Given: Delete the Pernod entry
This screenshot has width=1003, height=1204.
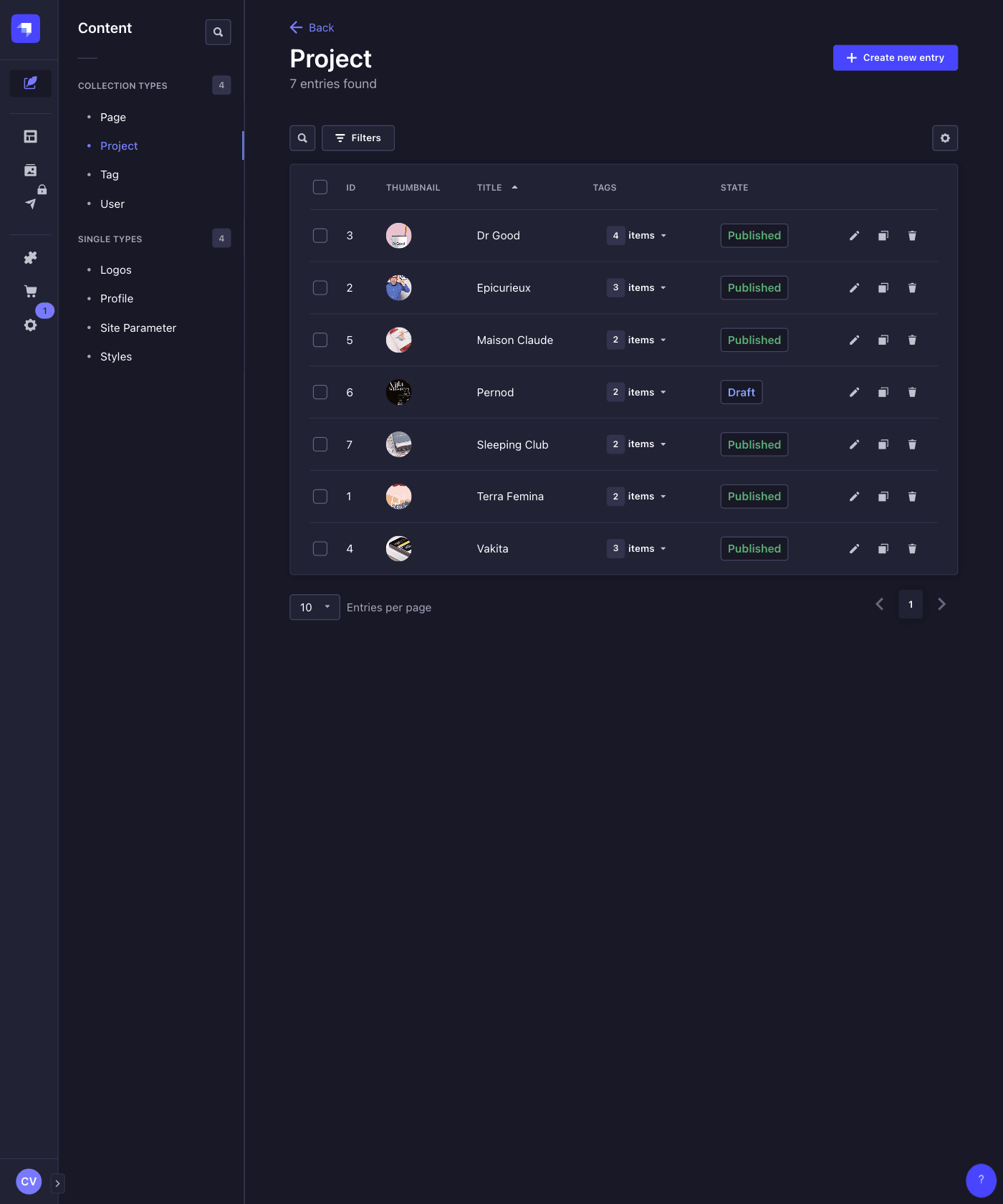Looking at the screenshot, I should click(912, 393).
